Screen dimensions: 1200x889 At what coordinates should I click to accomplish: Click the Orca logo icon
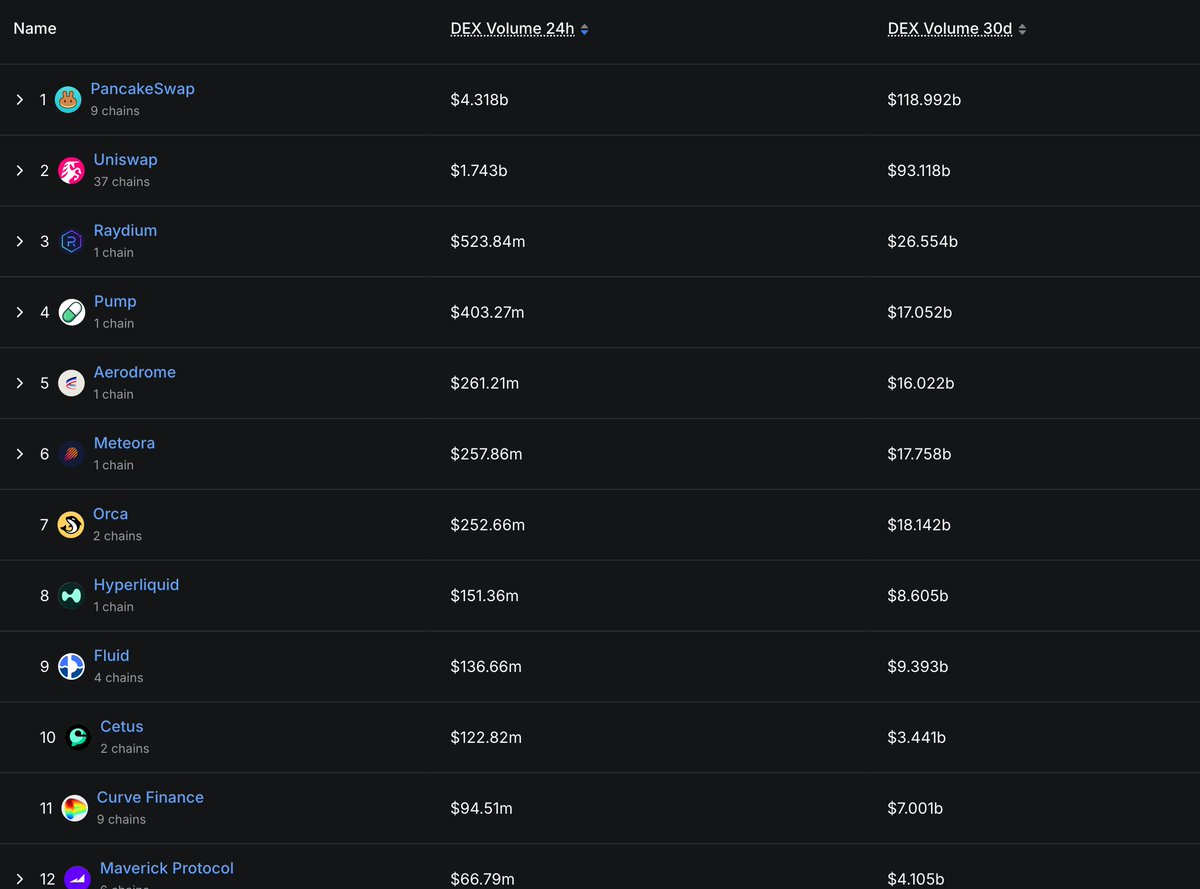(70, 525)
